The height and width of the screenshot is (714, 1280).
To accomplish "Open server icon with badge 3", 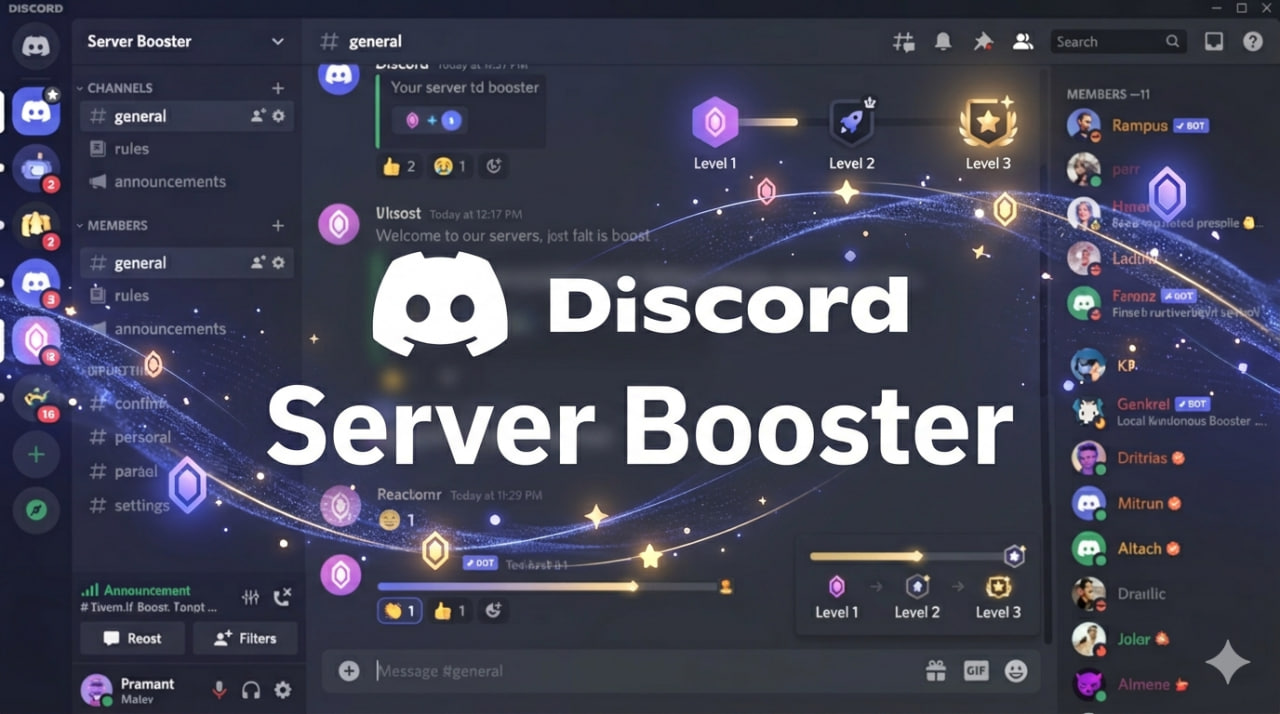I will pyautogui.click(x=36, y=282).
